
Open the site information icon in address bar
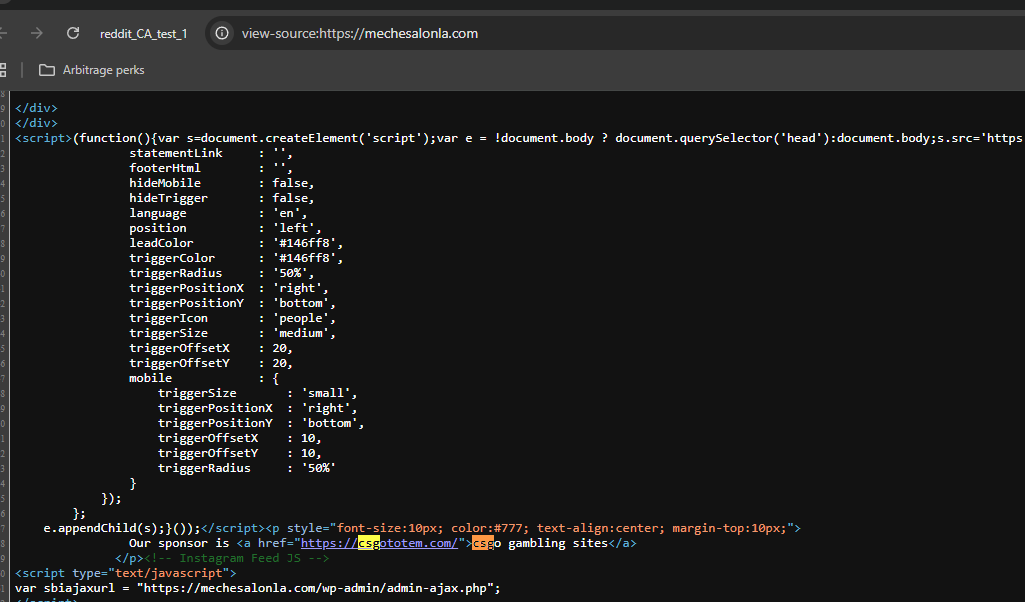222,33
